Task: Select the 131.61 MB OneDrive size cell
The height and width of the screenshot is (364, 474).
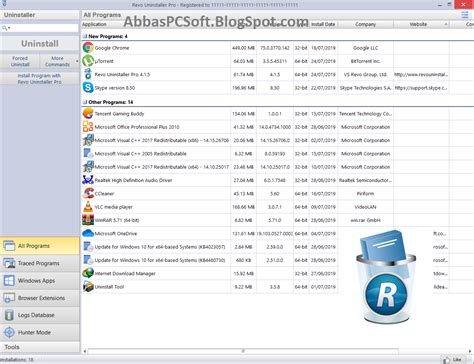Action: [243, 234]
